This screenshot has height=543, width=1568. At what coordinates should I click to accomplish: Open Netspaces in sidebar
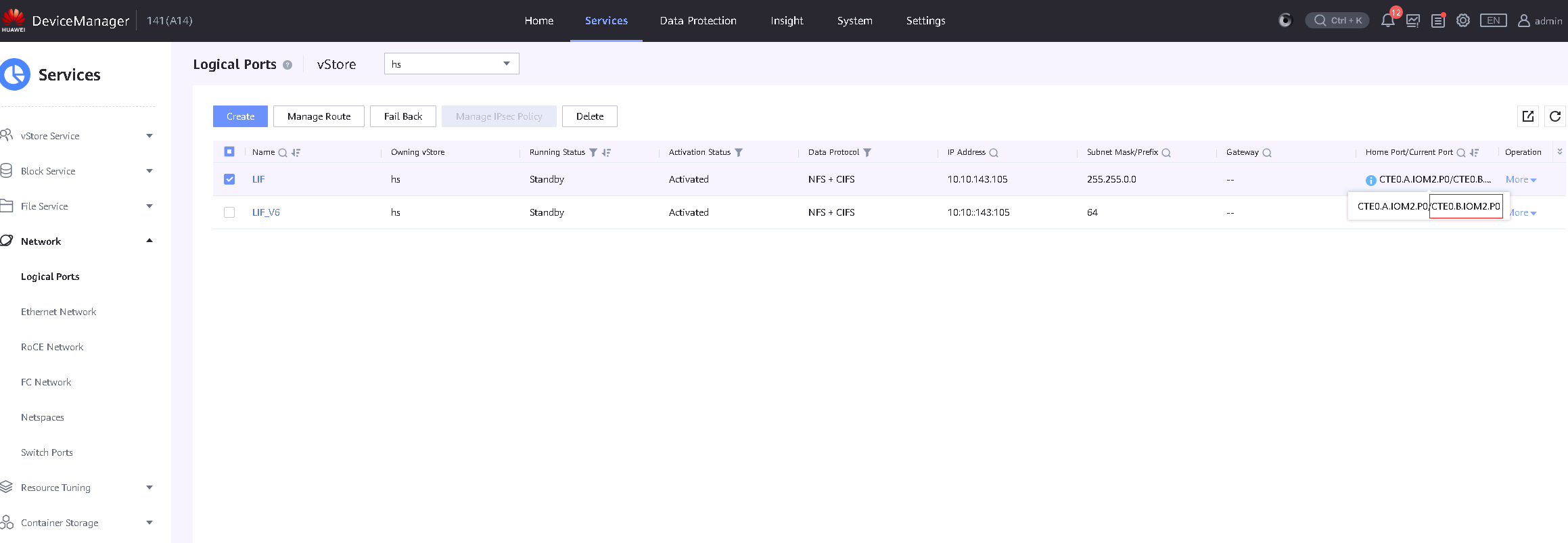[x=43, y=417]
